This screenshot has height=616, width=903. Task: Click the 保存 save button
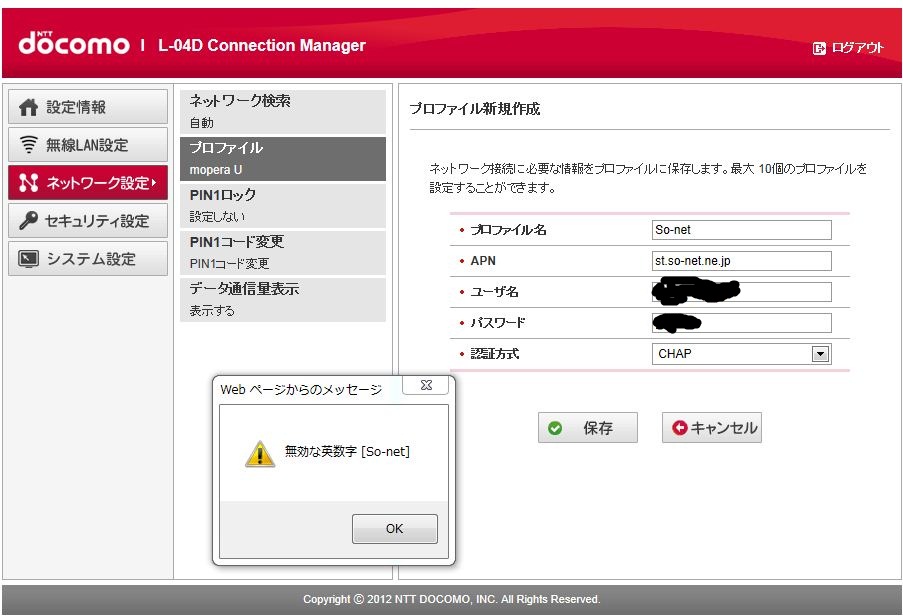pos(587,428)
